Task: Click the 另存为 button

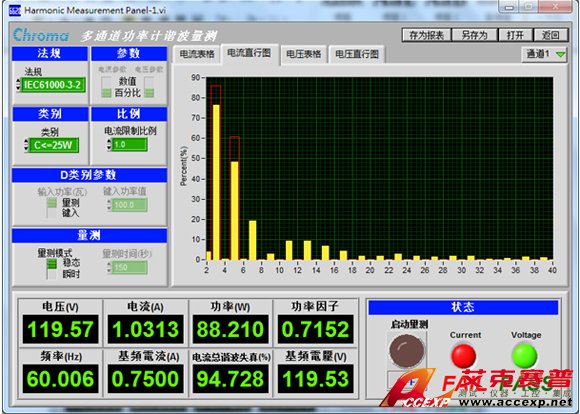Action: tap(474, 35)
